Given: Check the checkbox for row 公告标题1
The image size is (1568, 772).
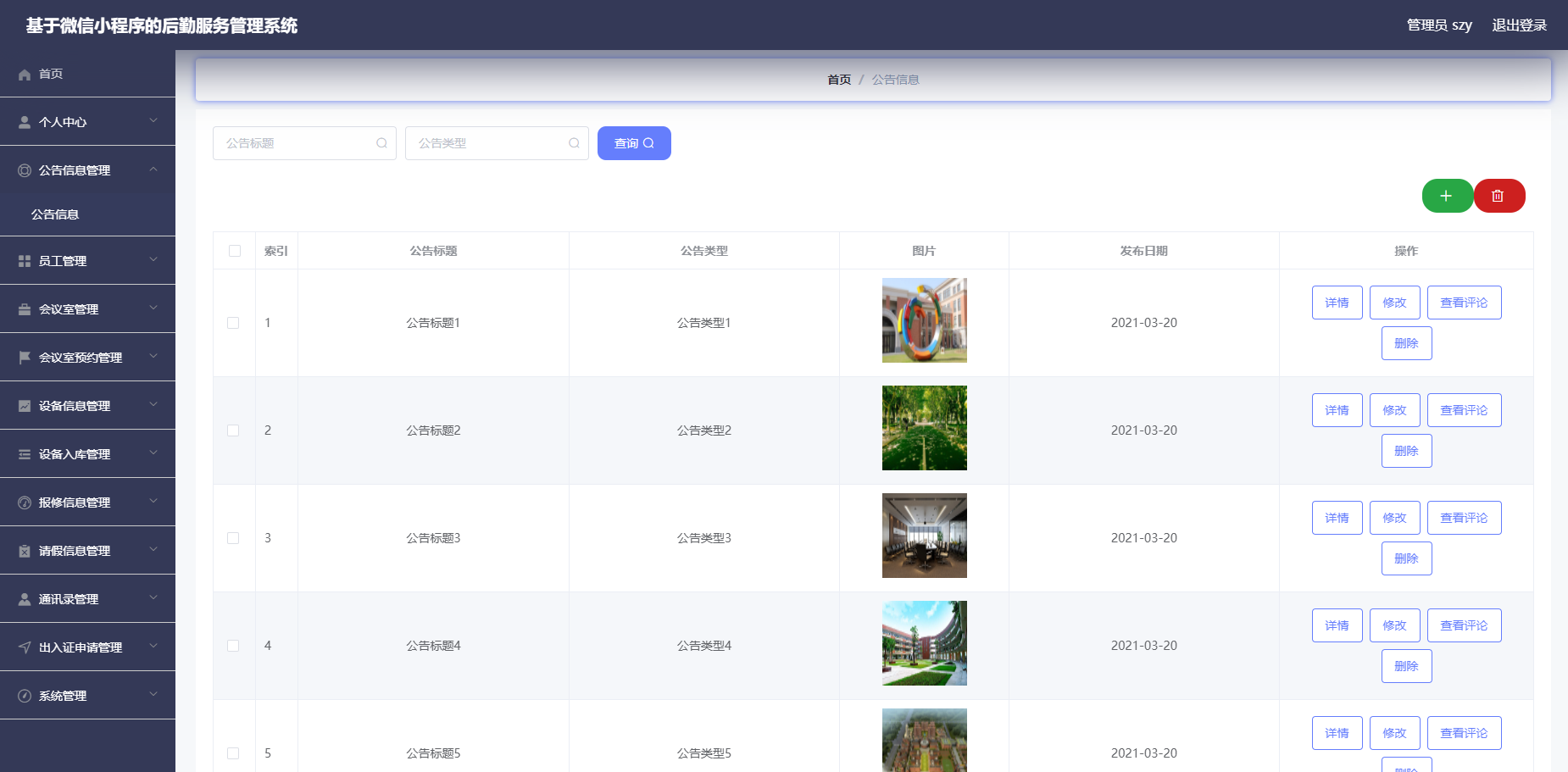Looking at the screenshot, I should click(x=233, y=323).
